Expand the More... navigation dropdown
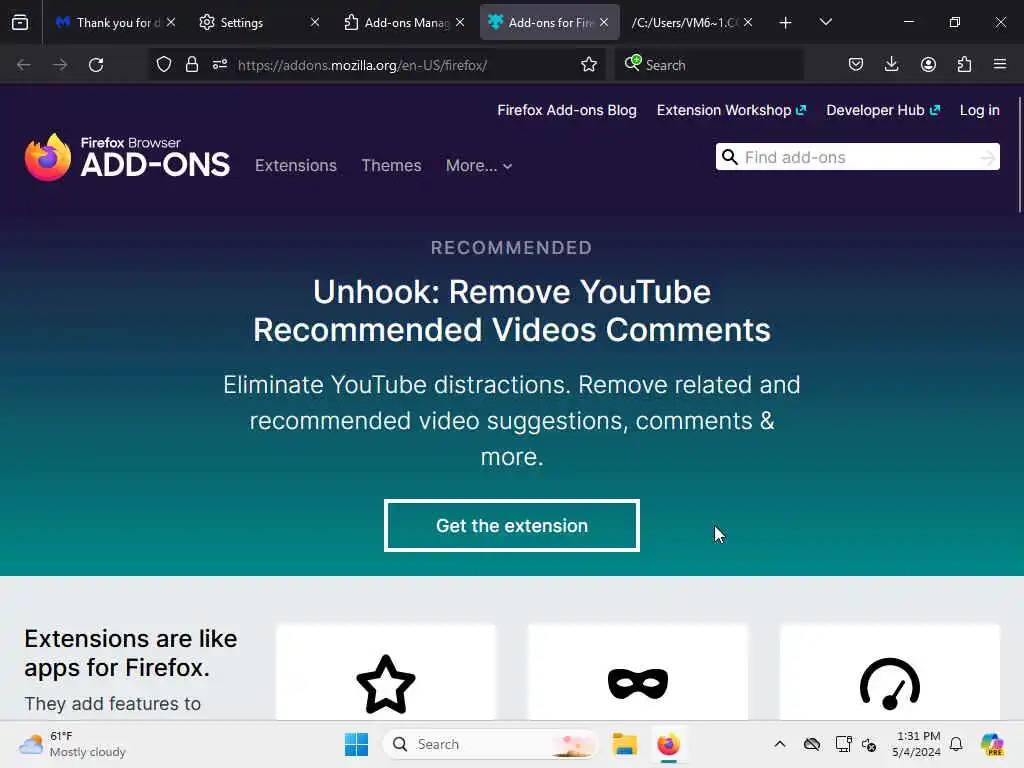 coord(479,165)
